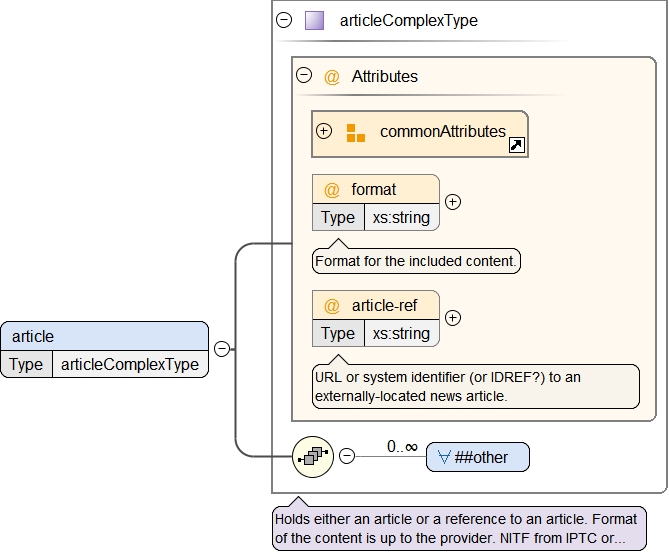Click the ##other wildcard element

coord(478,457)
